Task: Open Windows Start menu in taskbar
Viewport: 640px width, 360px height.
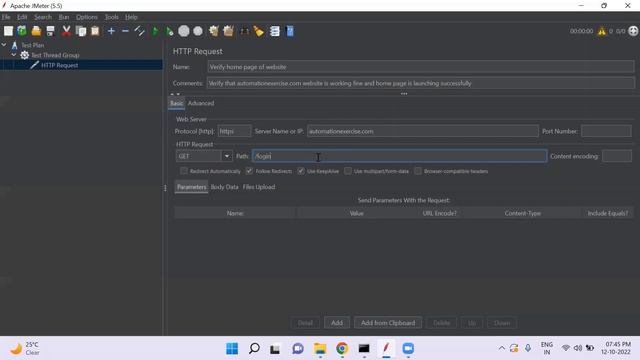Action: click(232, 348)
